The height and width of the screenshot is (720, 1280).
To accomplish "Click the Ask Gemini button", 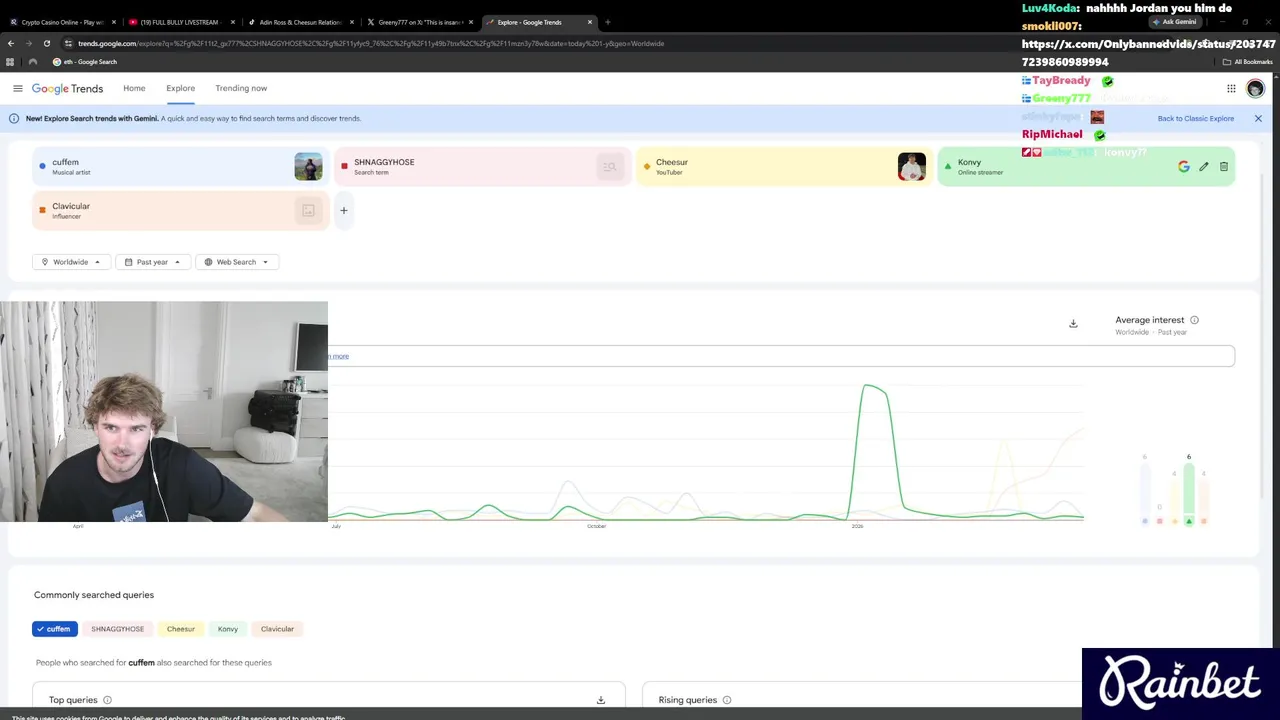I will [1174, 22].
